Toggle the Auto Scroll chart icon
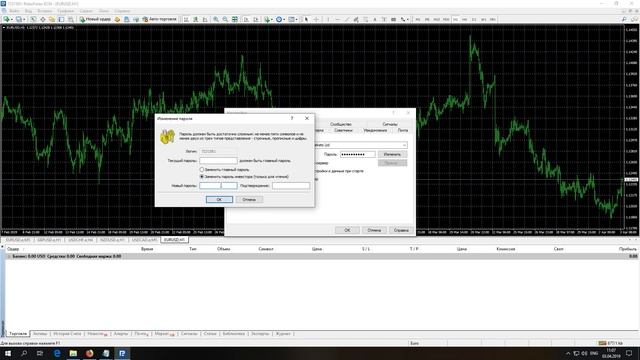The height and width of the screenshot is (360, 640). coord(246,19)
